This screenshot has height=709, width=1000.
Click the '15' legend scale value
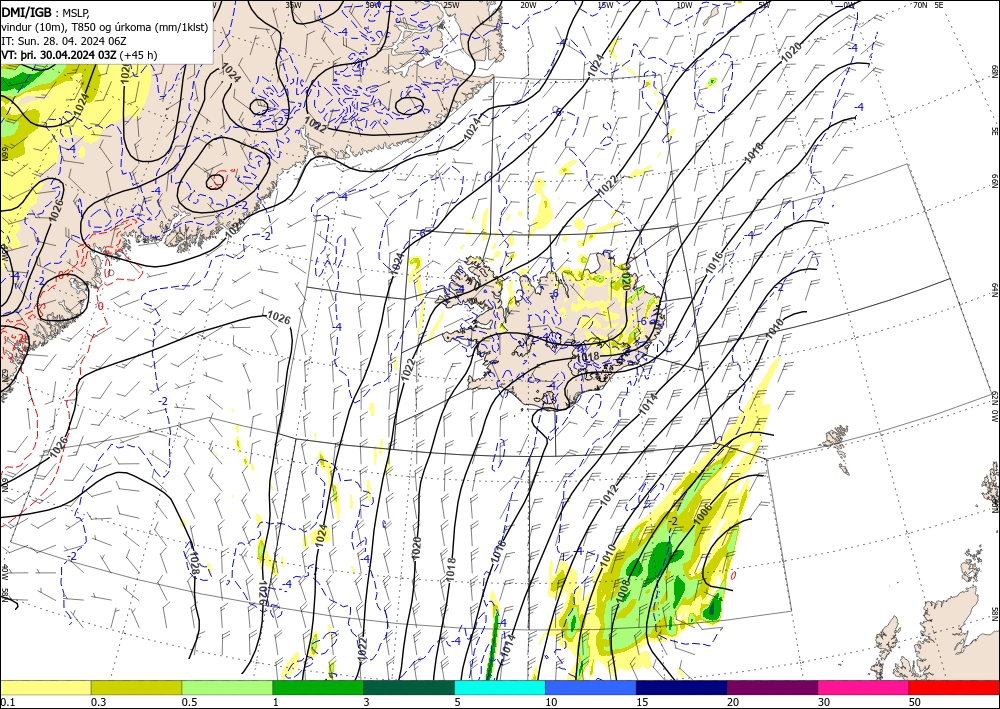[642, 702]
